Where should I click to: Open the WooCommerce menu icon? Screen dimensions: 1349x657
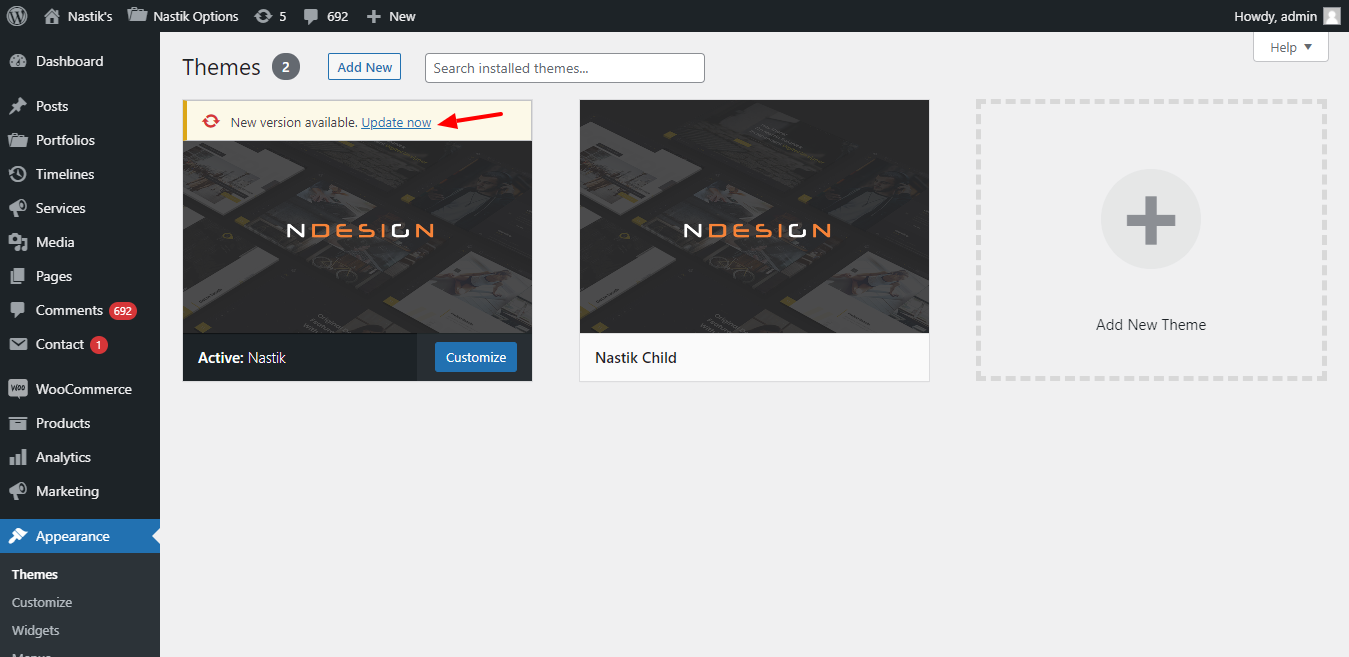20,388
